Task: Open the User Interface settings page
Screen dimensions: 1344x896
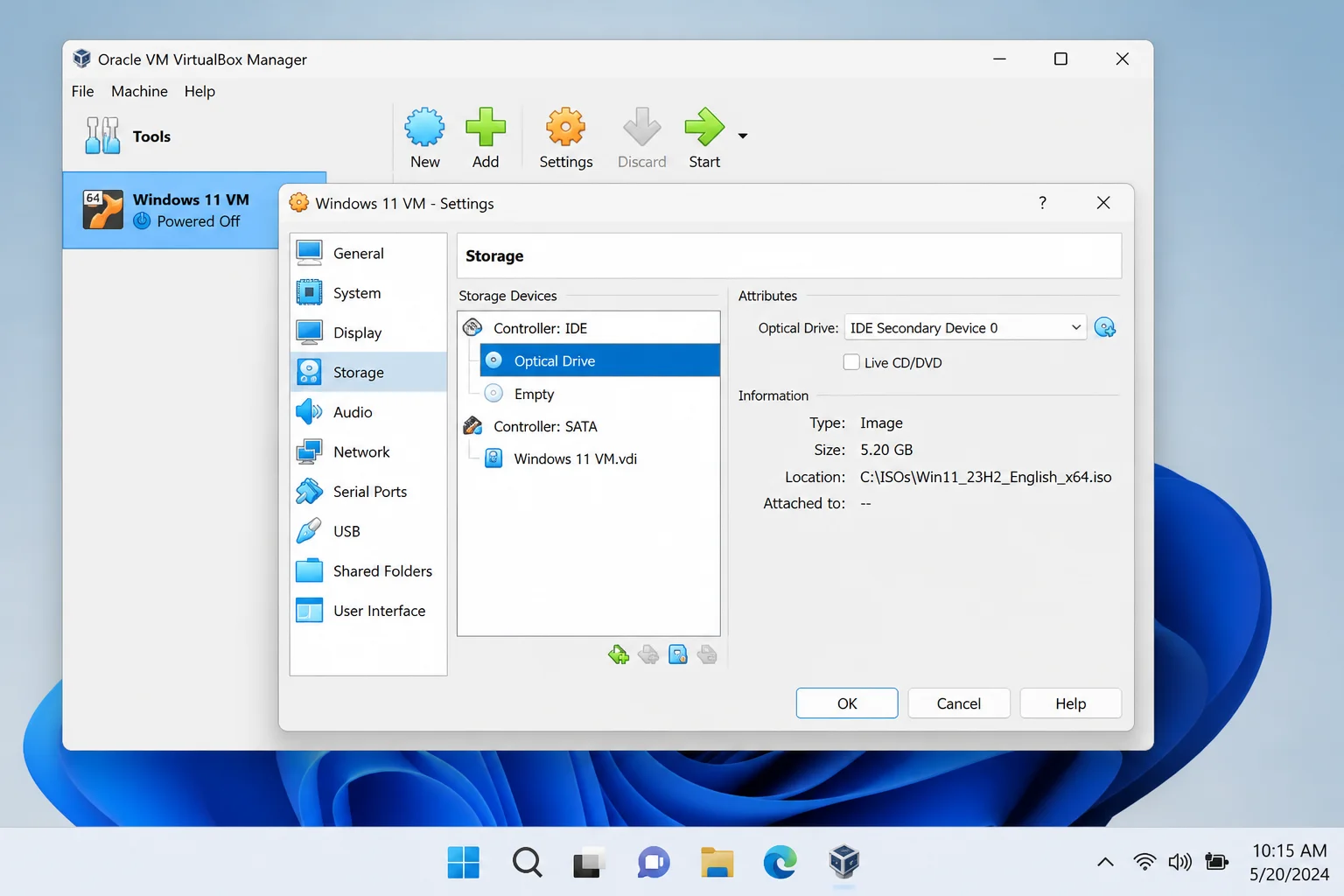Action: pyautogui.click(x=368, y=611)
